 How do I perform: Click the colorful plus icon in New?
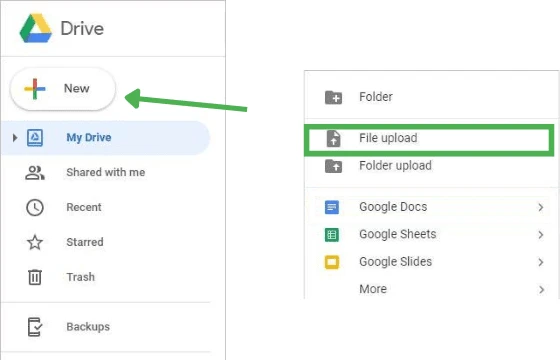pyautogui.click(x=35, y=89)
